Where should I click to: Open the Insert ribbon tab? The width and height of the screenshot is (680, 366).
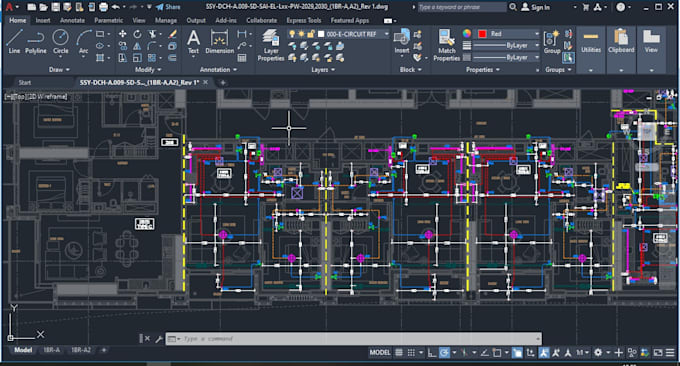42,20
